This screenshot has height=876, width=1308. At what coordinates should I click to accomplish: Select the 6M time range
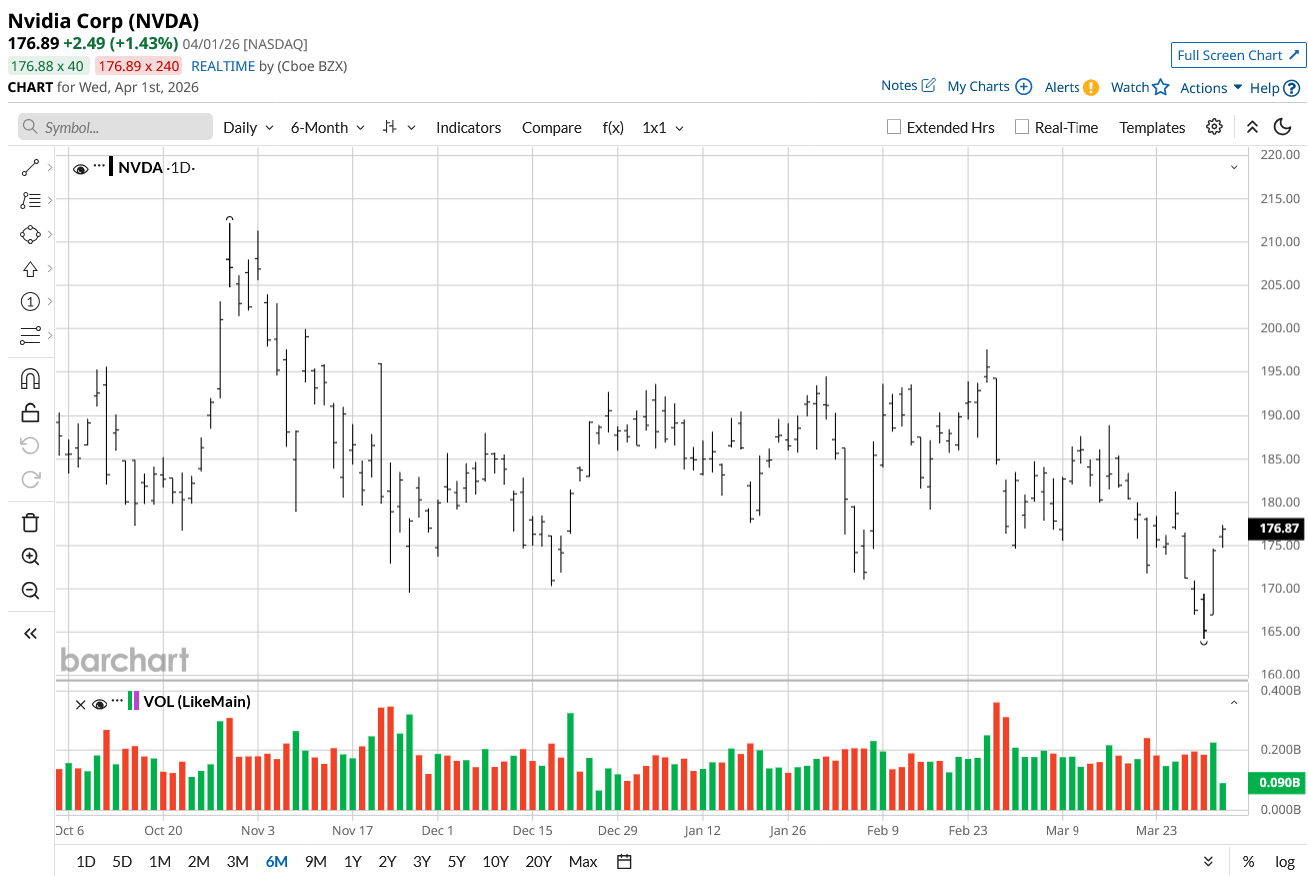(277, 861)
